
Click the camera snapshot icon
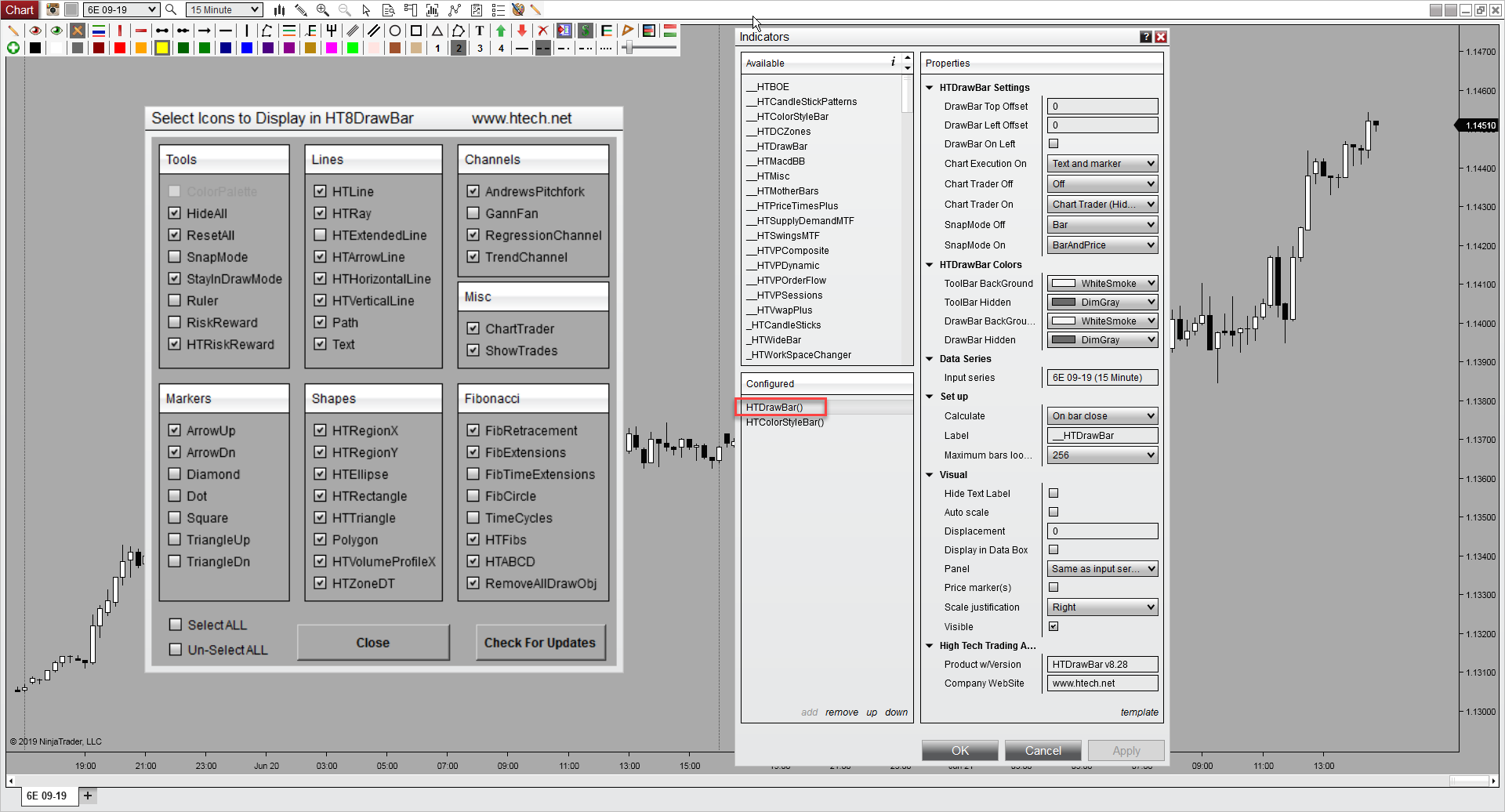point(53,10)
